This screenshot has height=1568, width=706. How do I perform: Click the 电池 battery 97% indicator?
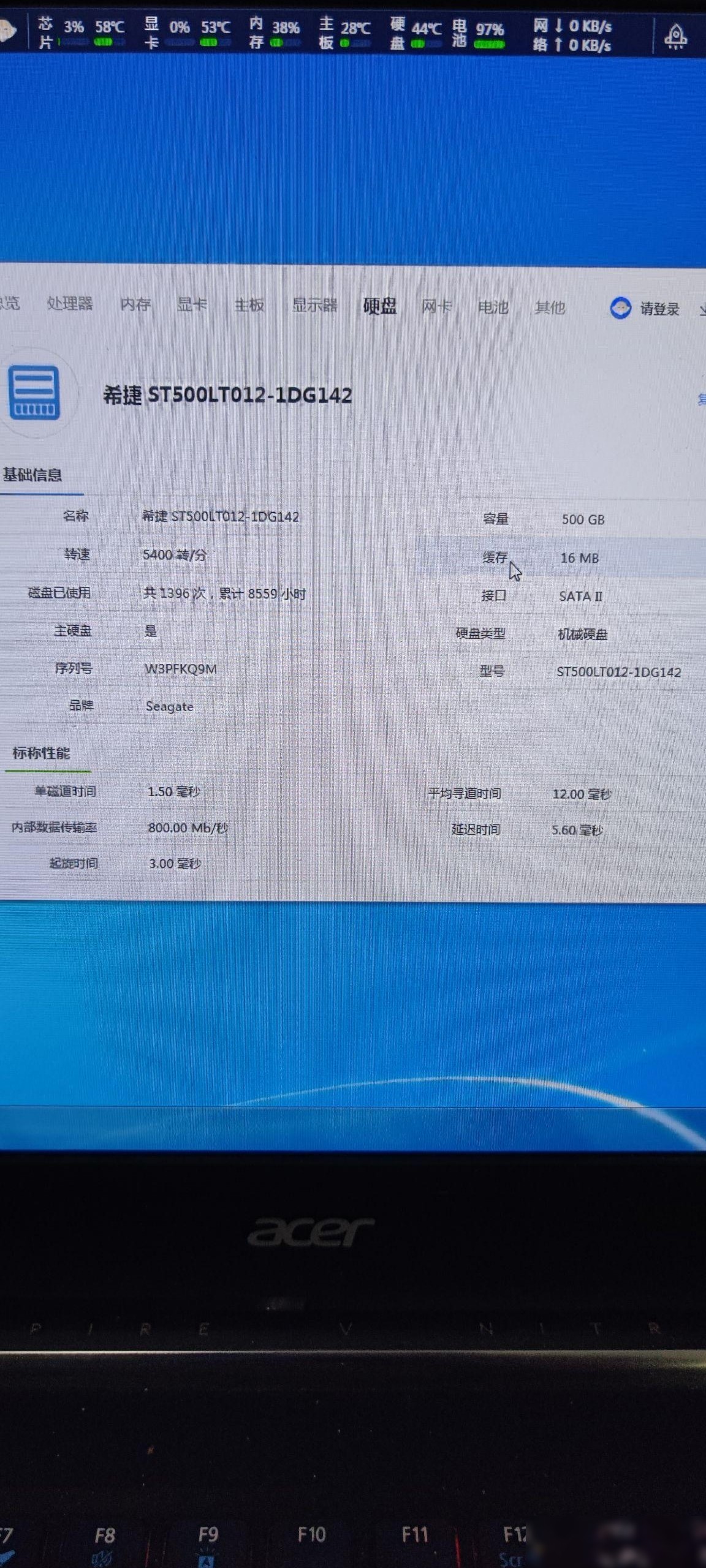coord(478,34)
